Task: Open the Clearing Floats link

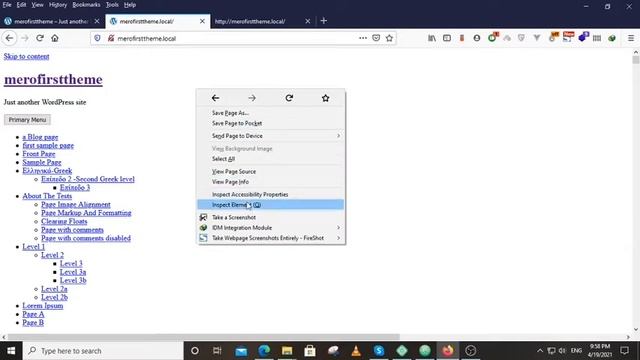Action: pyautogui.click(x=64, y=221)
